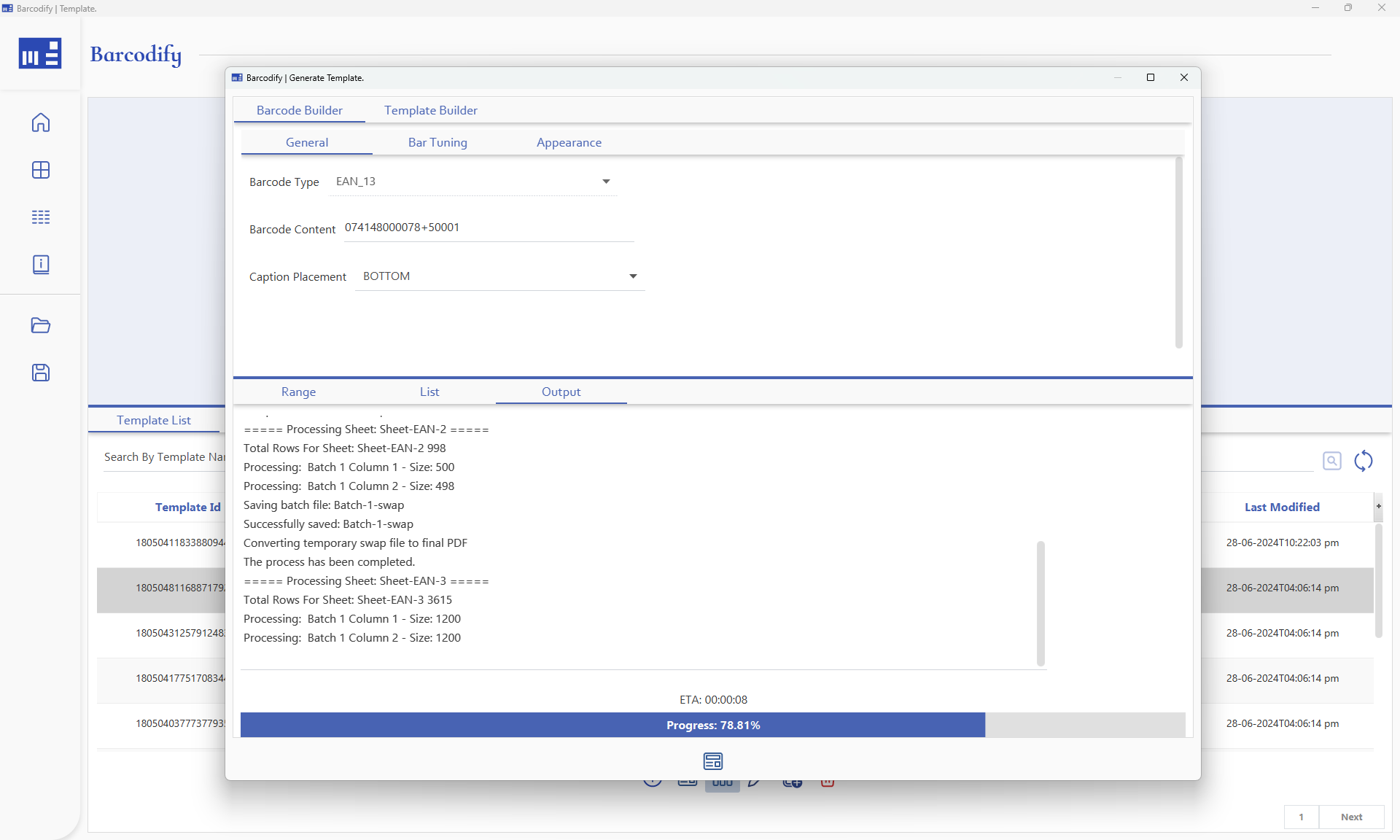Click the Next pagination button
The image size is (1400, 840).
click(x=1351, y=817)
